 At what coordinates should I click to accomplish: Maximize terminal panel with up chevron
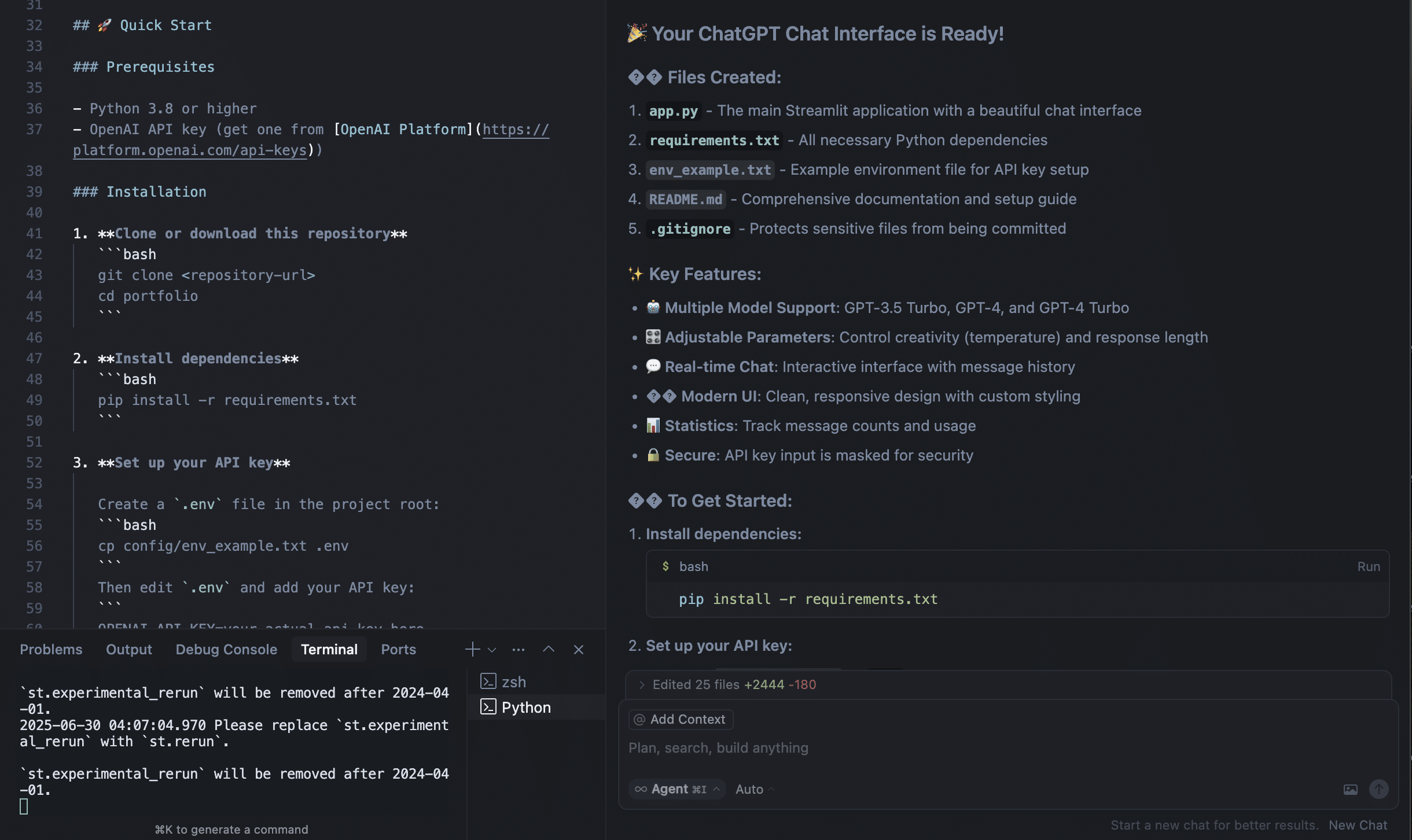click(x=549, y=649)
